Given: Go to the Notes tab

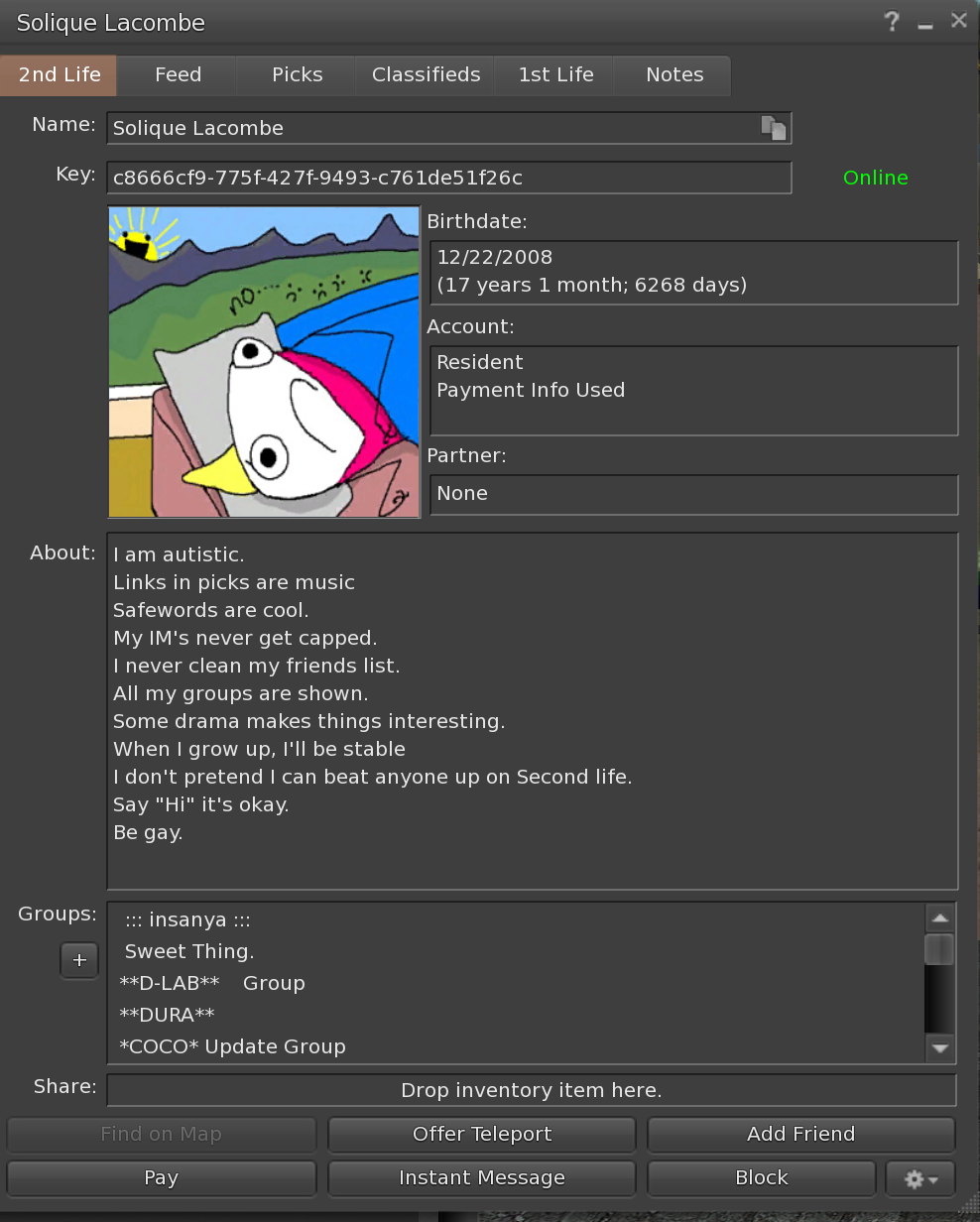Looking at the screenshot, I should click(674, 75).
